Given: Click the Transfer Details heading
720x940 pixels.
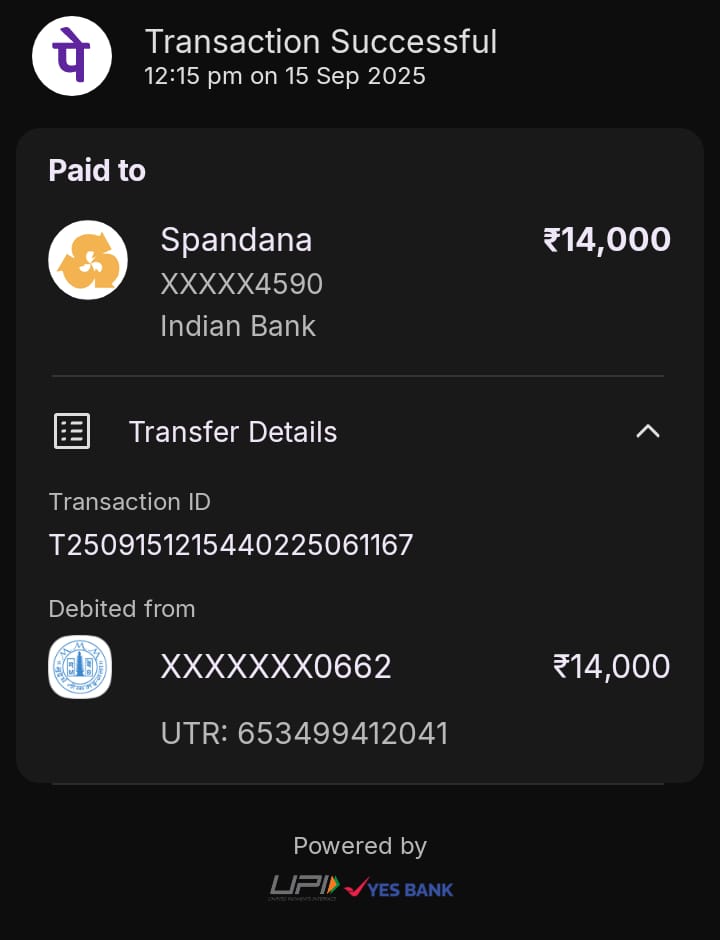Looking at the screenshot, I should coord(233,432).
